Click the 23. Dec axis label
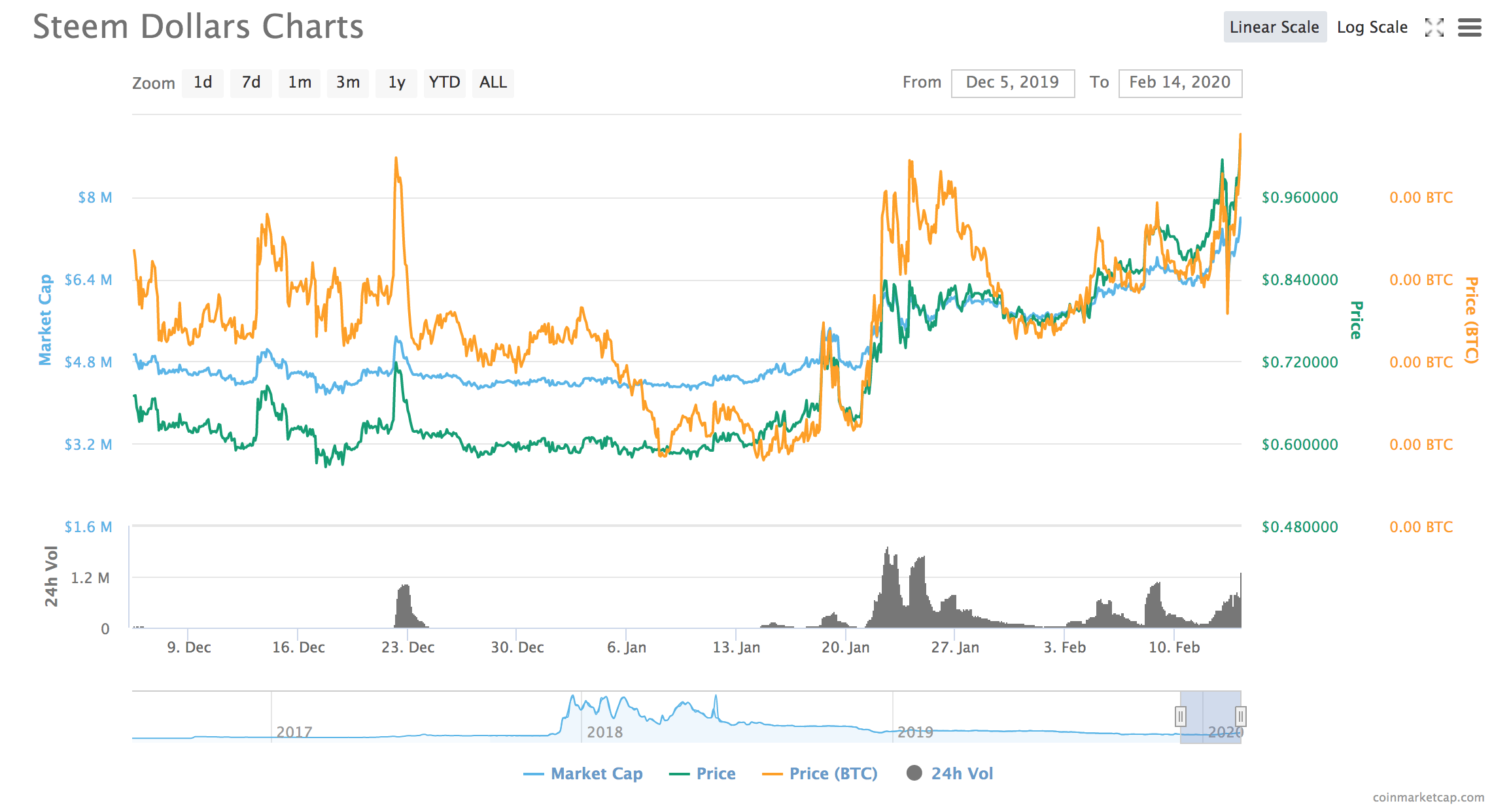 tap(408, 647)
